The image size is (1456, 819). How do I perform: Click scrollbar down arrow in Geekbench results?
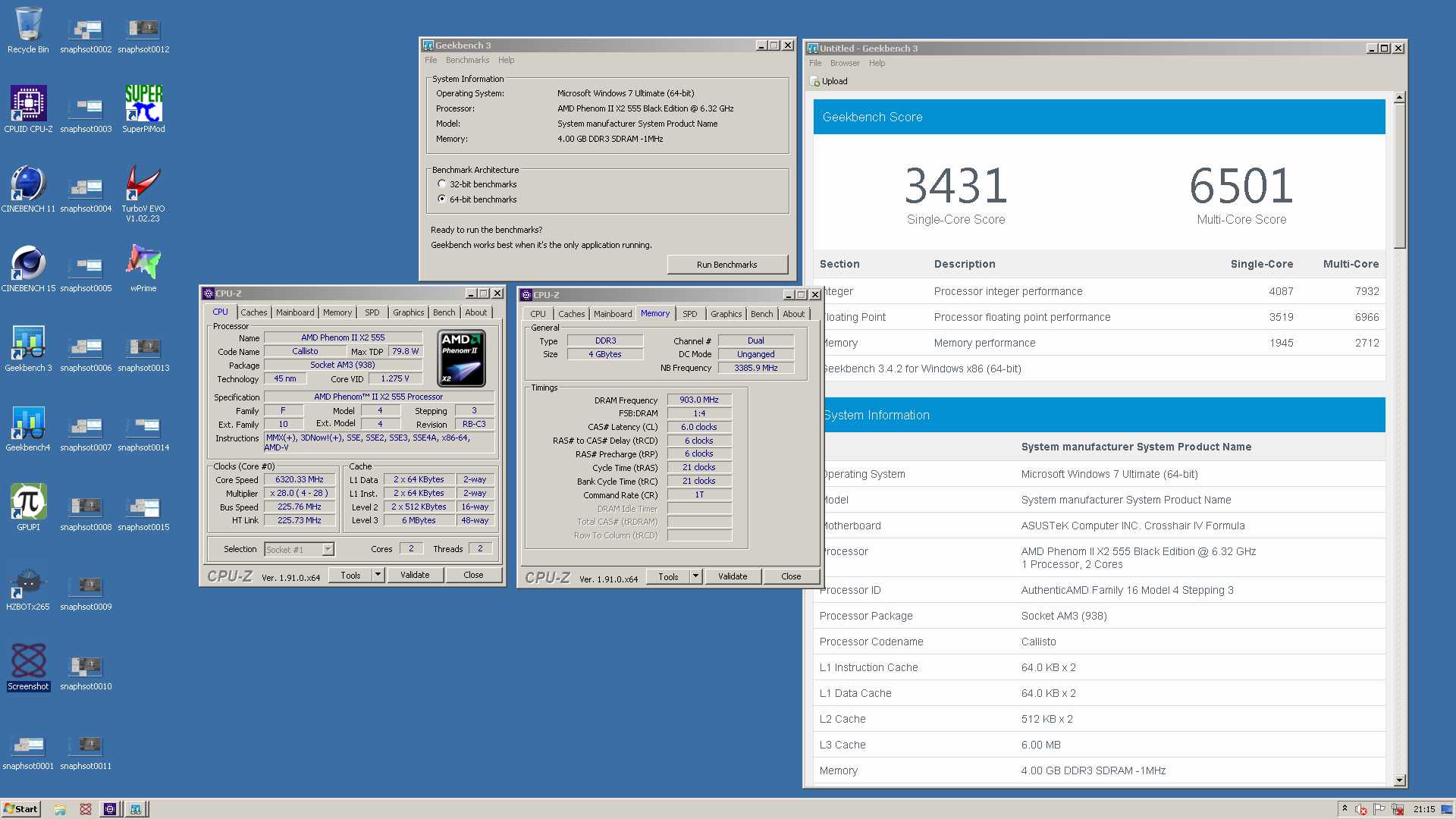[1400, 780]
